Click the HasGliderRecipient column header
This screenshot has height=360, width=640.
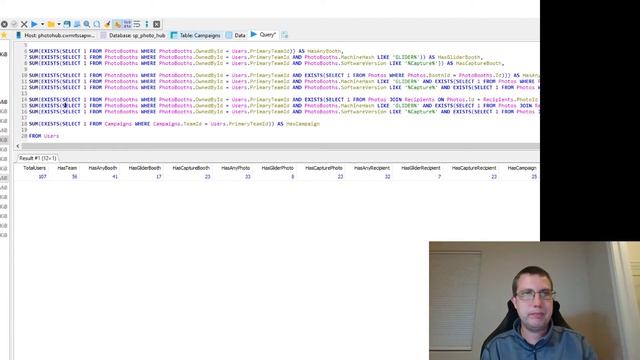[x=420, y=168]
